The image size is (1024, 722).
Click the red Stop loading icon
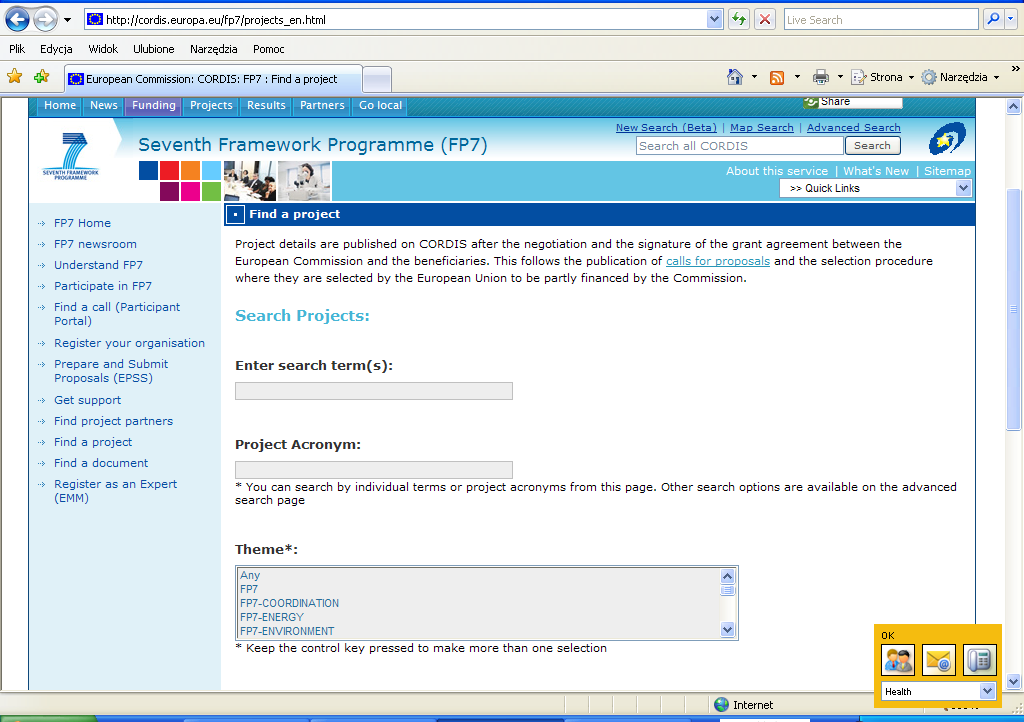[765, 20]
